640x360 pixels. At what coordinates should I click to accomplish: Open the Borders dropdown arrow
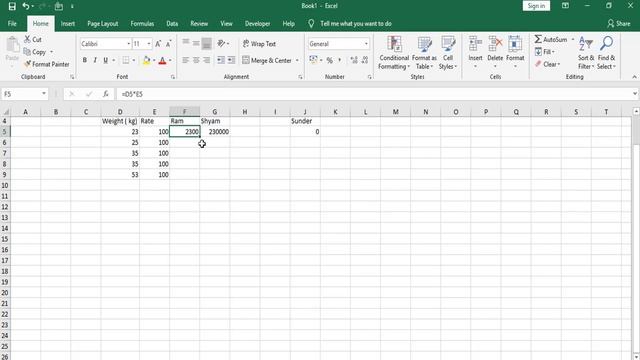[133, 60]
